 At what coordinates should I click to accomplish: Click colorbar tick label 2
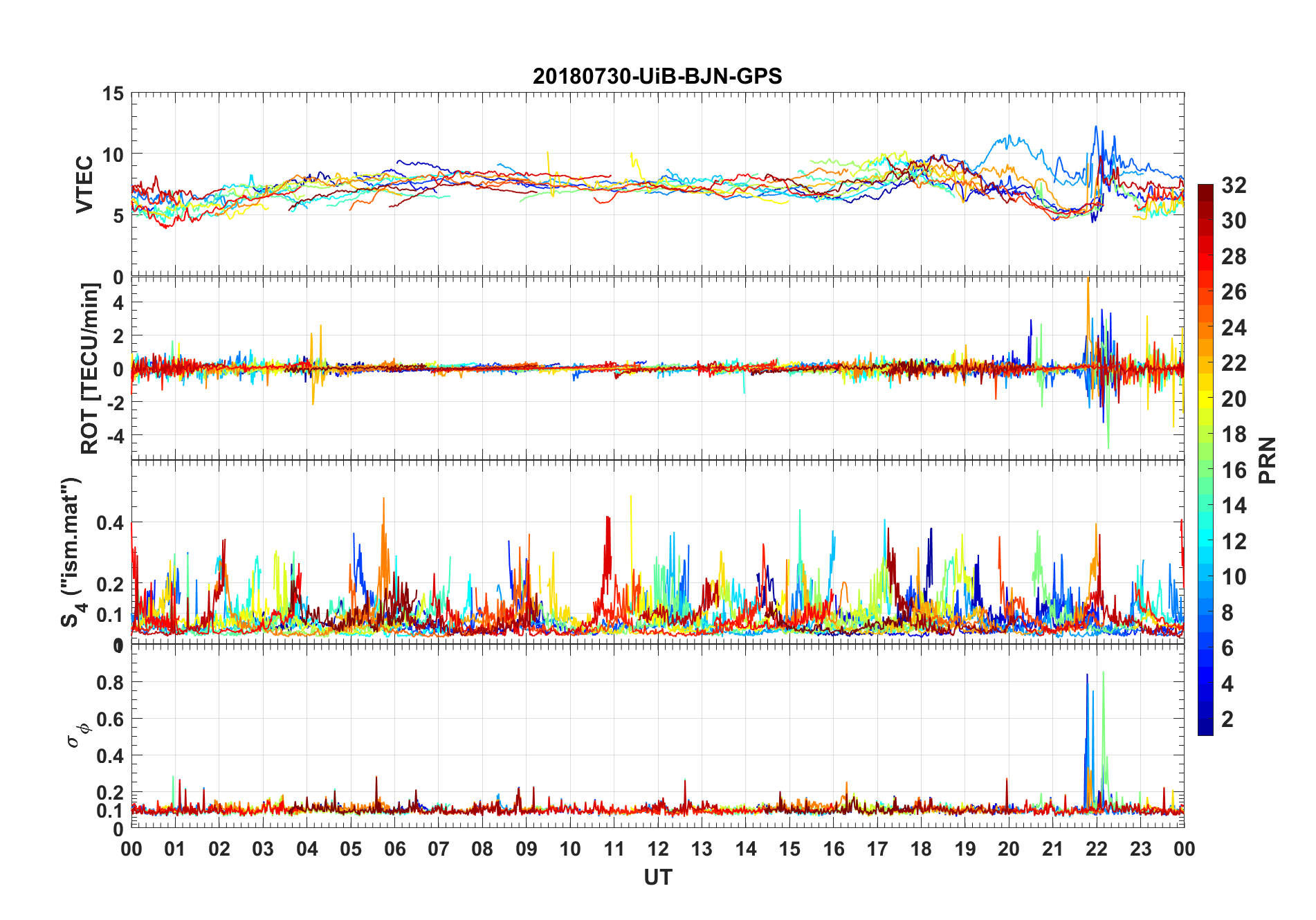click(1227, 719)
